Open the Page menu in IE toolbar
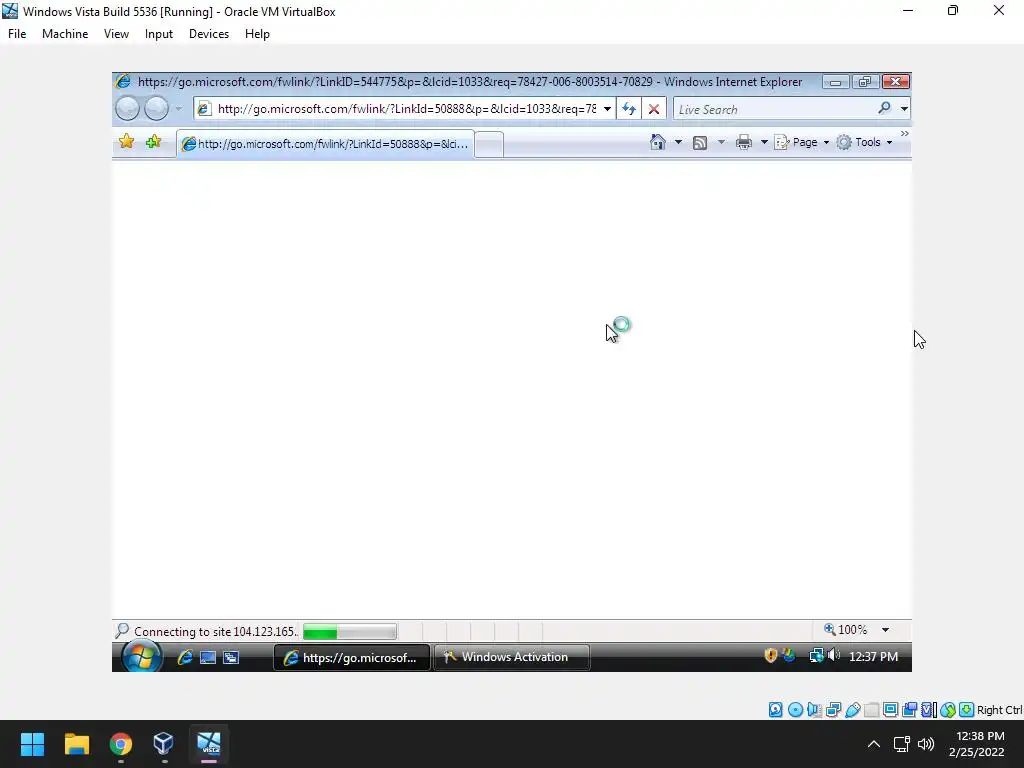1024x768 pixels. pos(801,142)
